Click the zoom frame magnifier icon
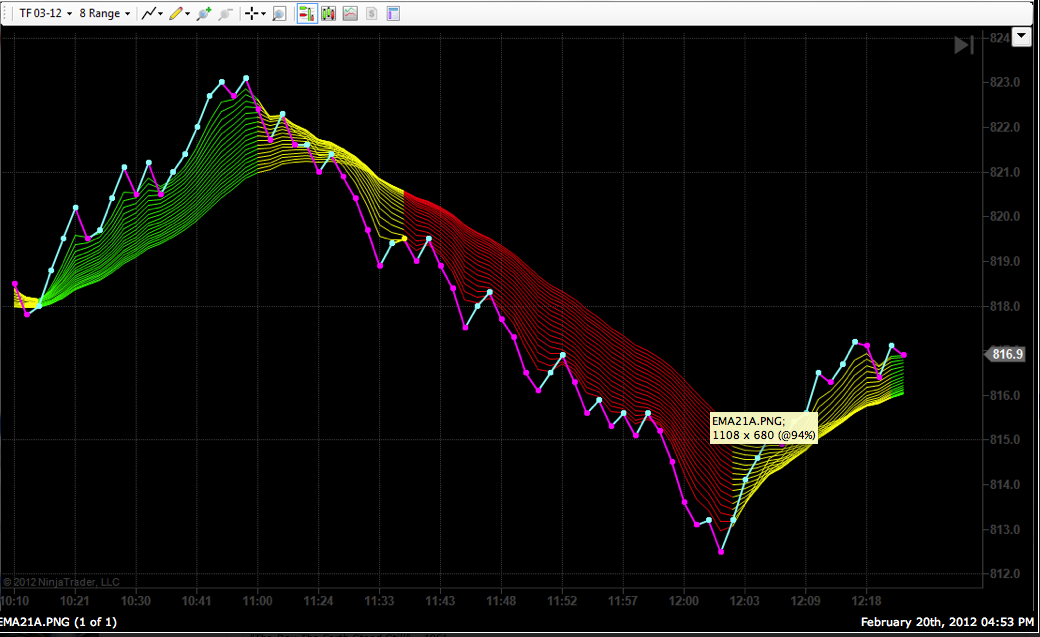The width and height of the screenshot is (1040, 637). click(279, 13)
